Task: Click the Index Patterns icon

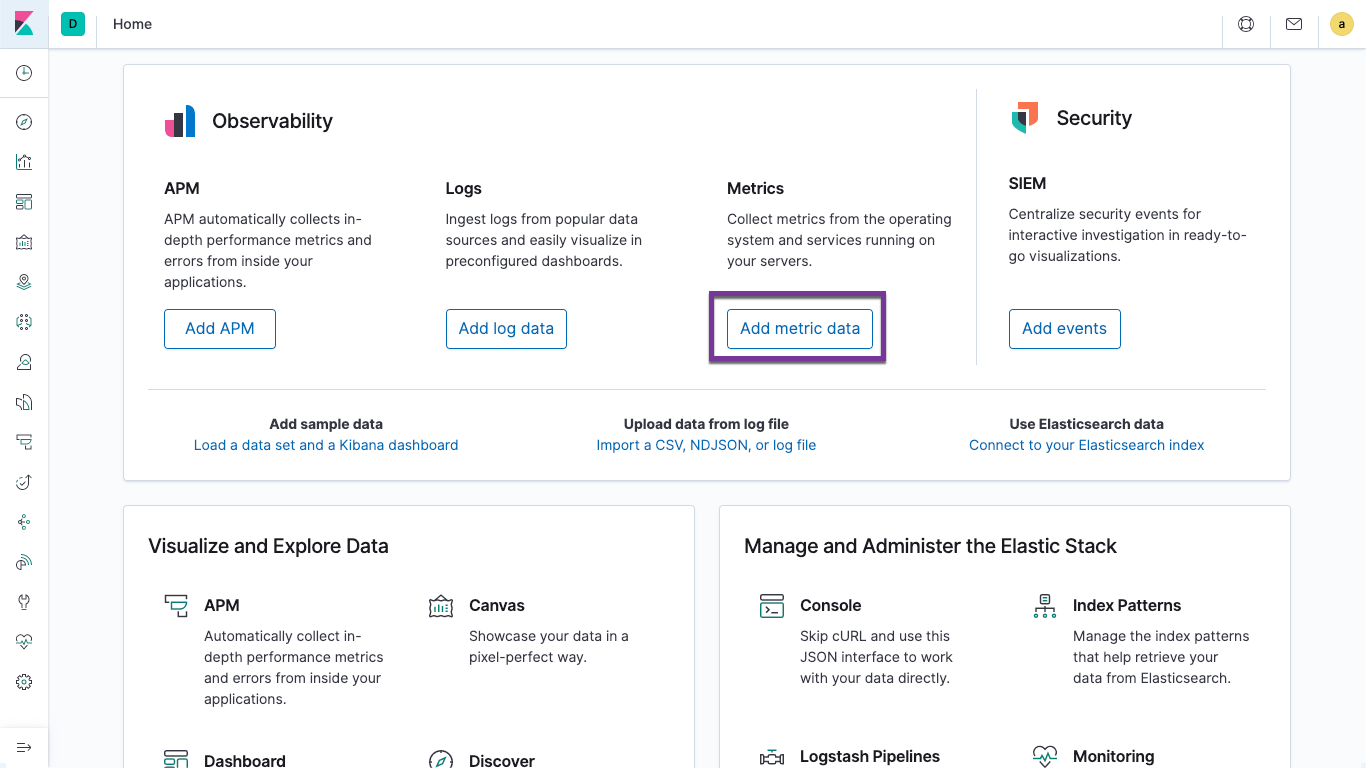Action: [x=1045, y=606]
